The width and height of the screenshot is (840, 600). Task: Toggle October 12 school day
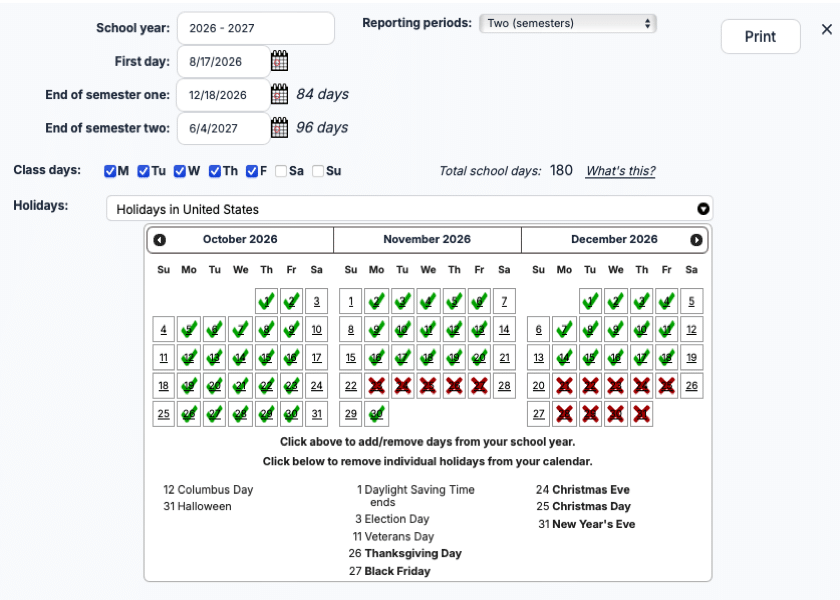tap(189, 357)
